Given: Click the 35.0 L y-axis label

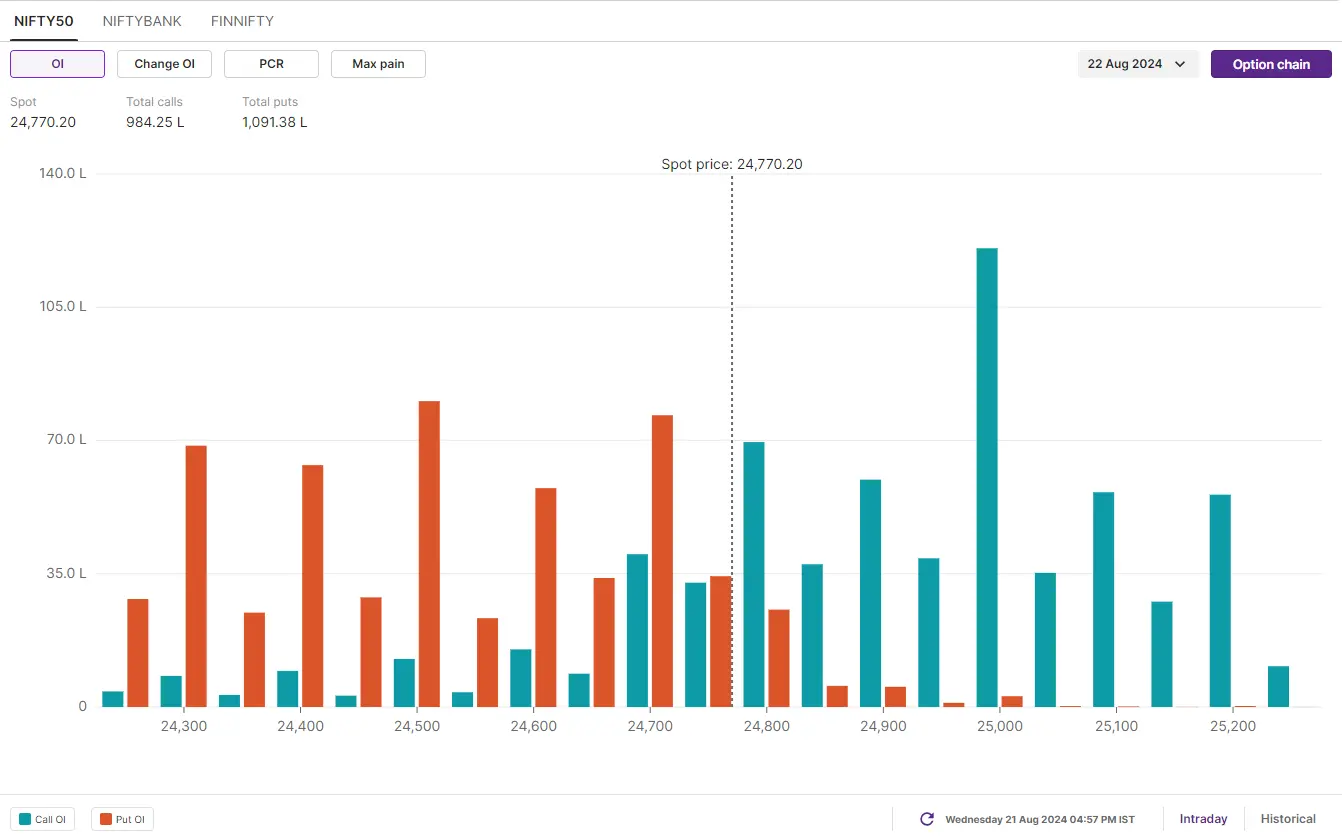Looking at the screenshot, I should click(66, 573).
